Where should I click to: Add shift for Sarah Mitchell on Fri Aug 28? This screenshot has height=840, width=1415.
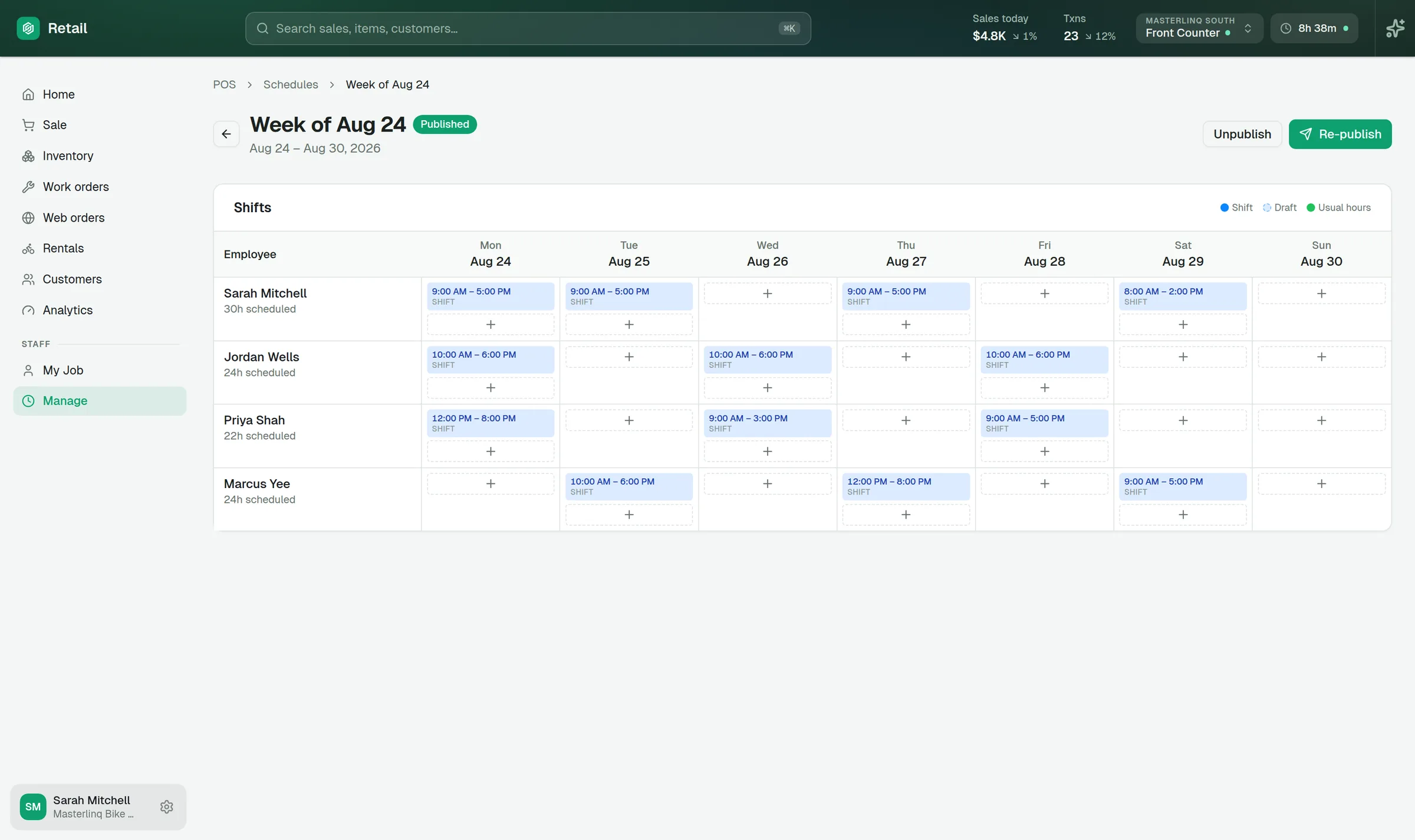1044,294
